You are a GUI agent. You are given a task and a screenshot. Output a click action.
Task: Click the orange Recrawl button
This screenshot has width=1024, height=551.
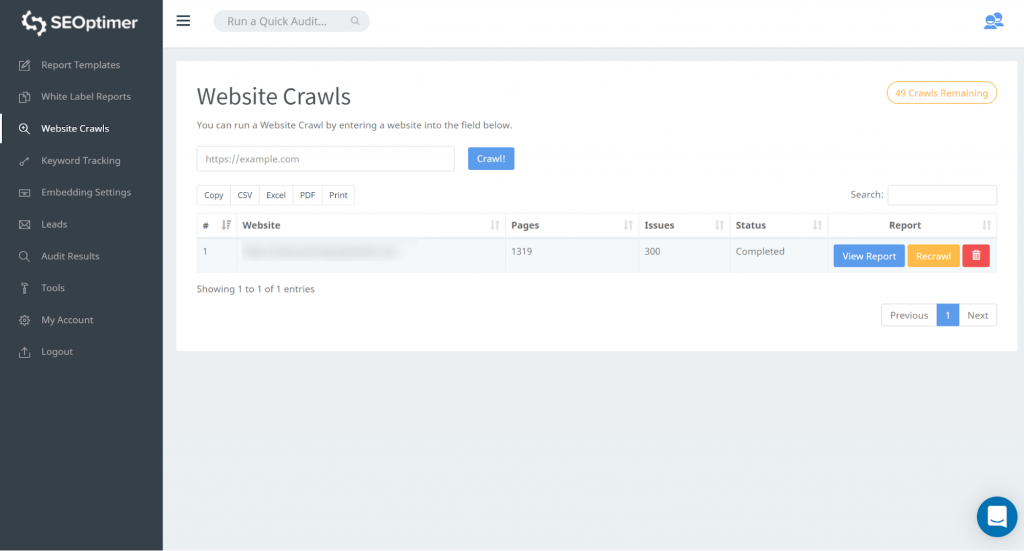pyautogui.click(x=933, y=256)
